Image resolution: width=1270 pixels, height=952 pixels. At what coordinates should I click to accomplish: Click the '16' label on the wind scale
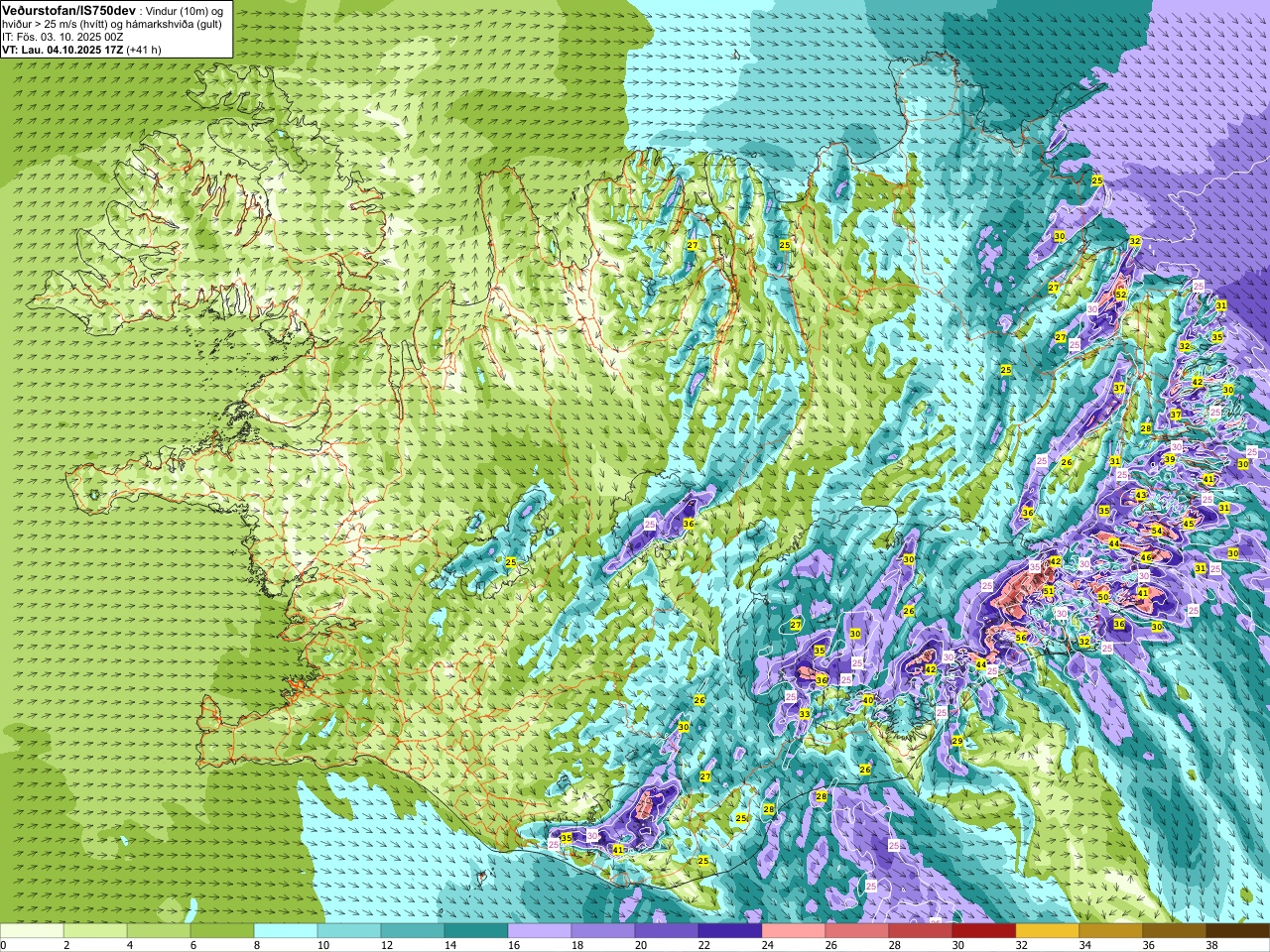514,945
